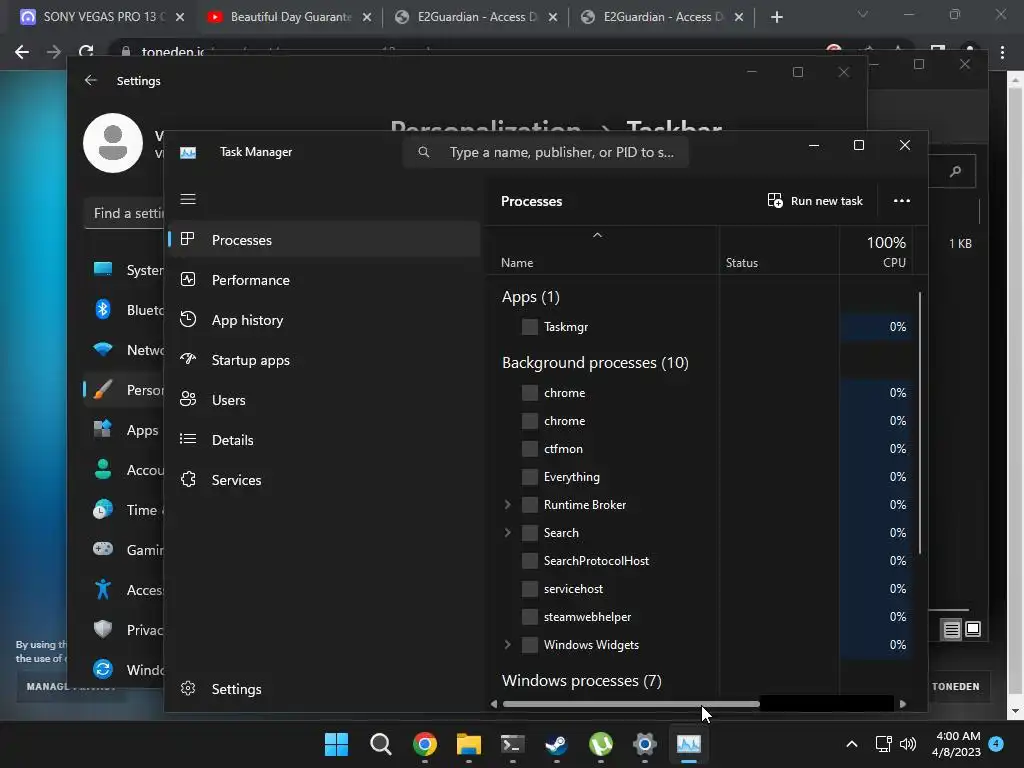This screenshot has width=1024, height=768.
Task: Open uTorrent from the taskbar
Action: coord(600,744)
